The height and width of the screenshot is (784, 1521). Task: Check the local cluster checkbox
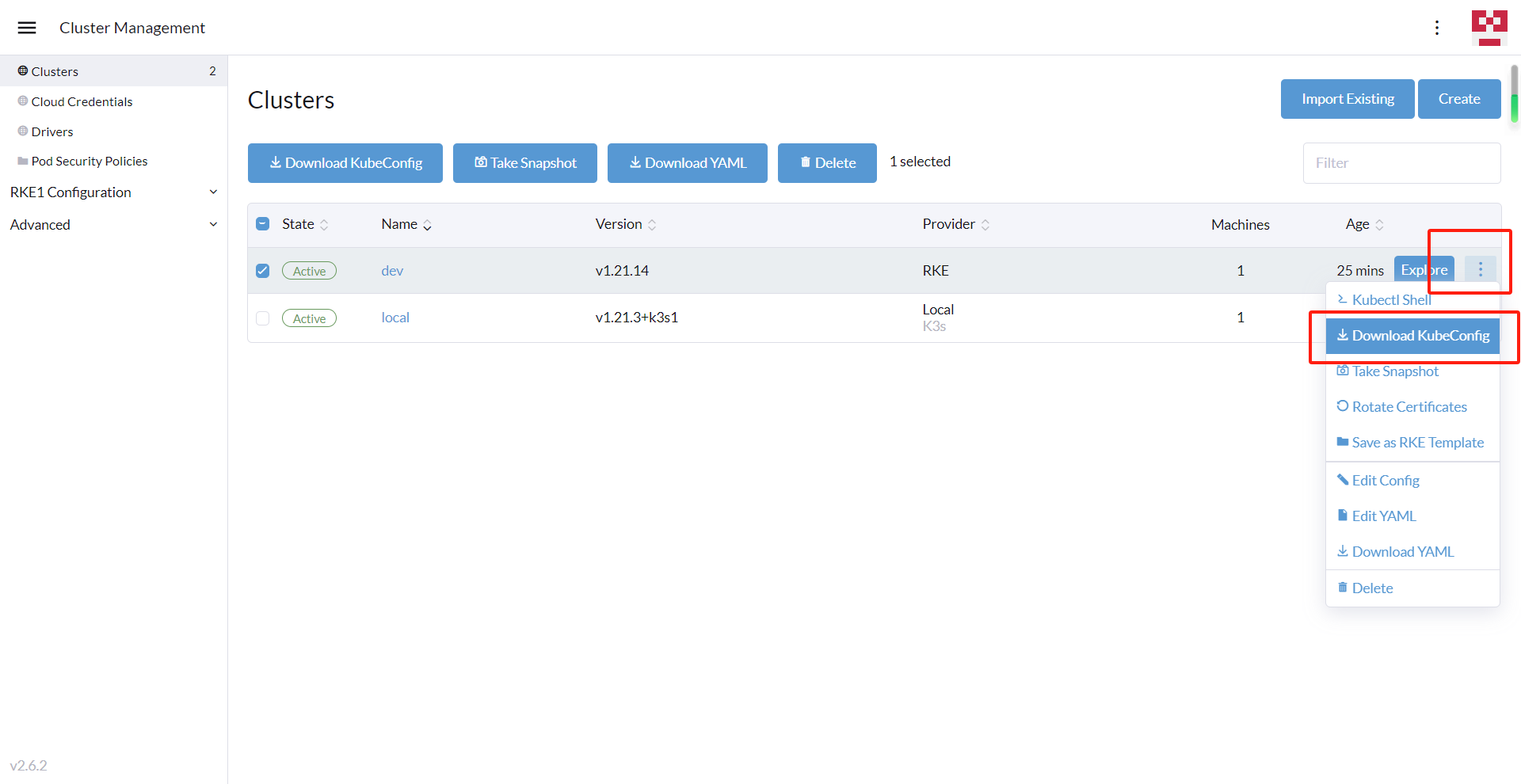point(263,318)
